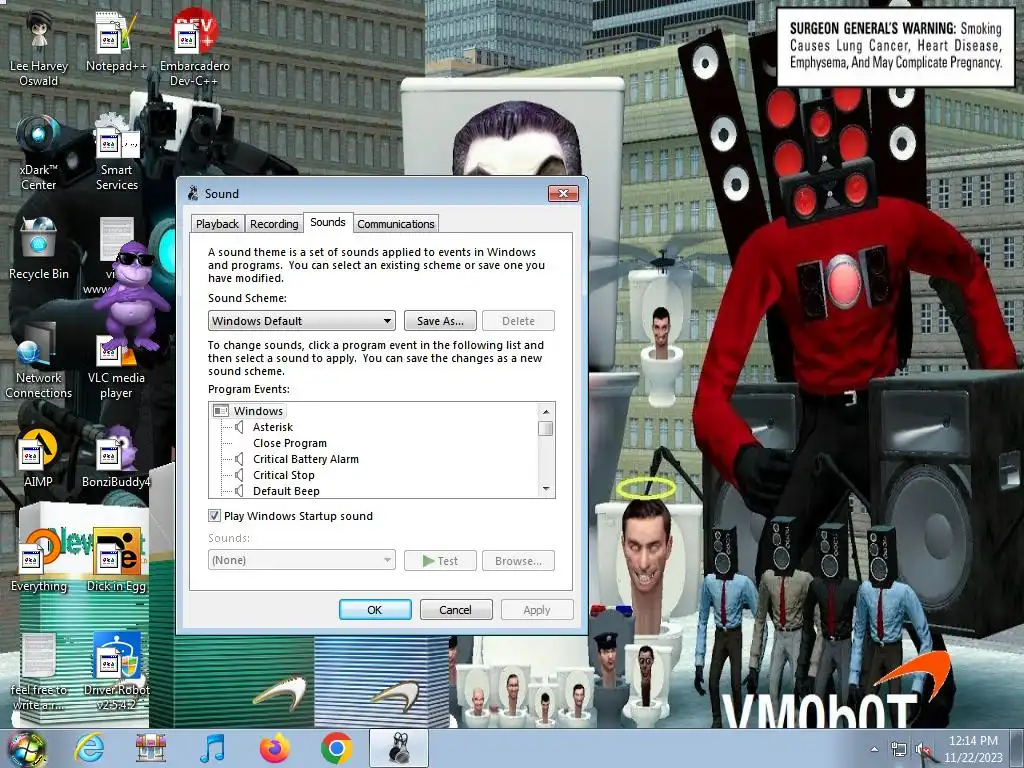Click Program Events scrollbar down arrow
Viewport: 1024px width, 768px height.
545,489
